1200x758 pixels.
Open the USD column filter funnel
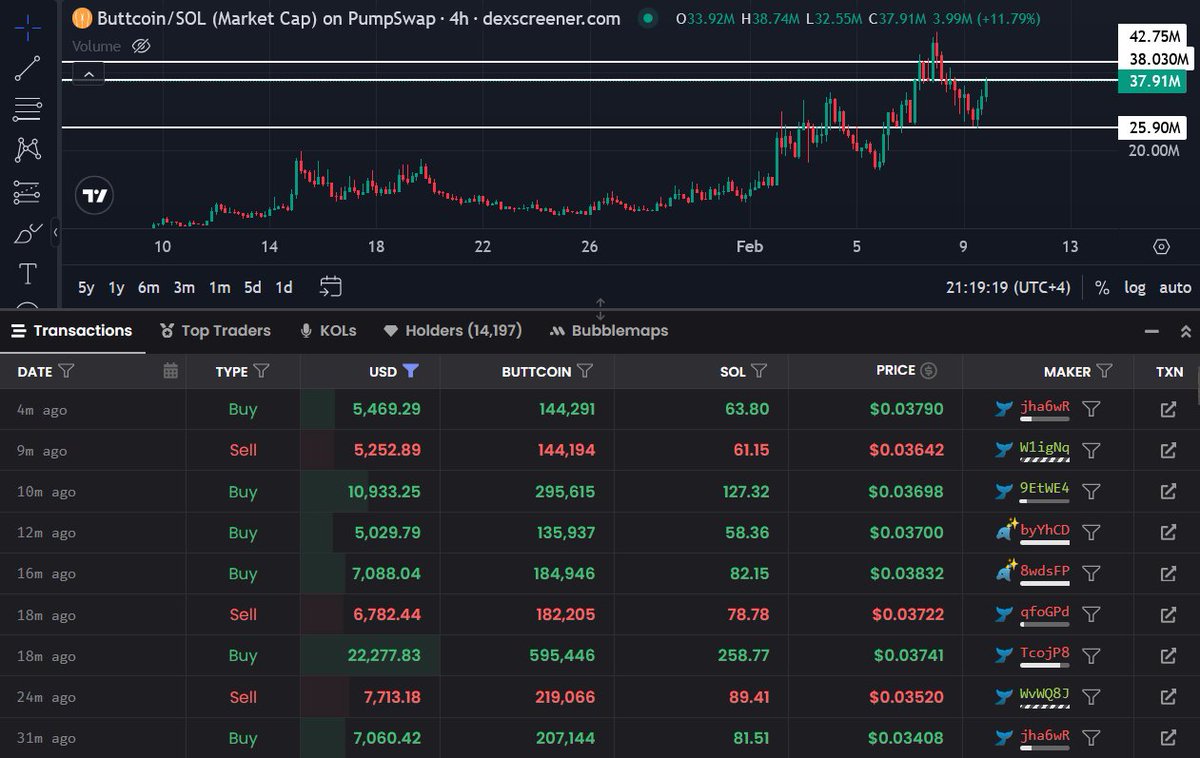click(x=409, y=371)
